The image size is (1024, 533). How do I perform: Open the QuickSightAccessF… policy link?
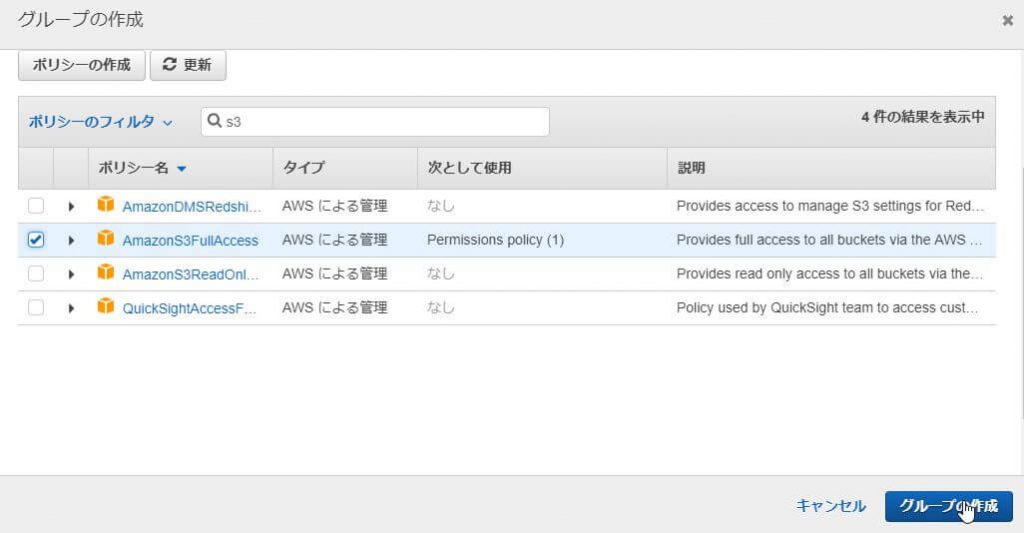(189, 308)
